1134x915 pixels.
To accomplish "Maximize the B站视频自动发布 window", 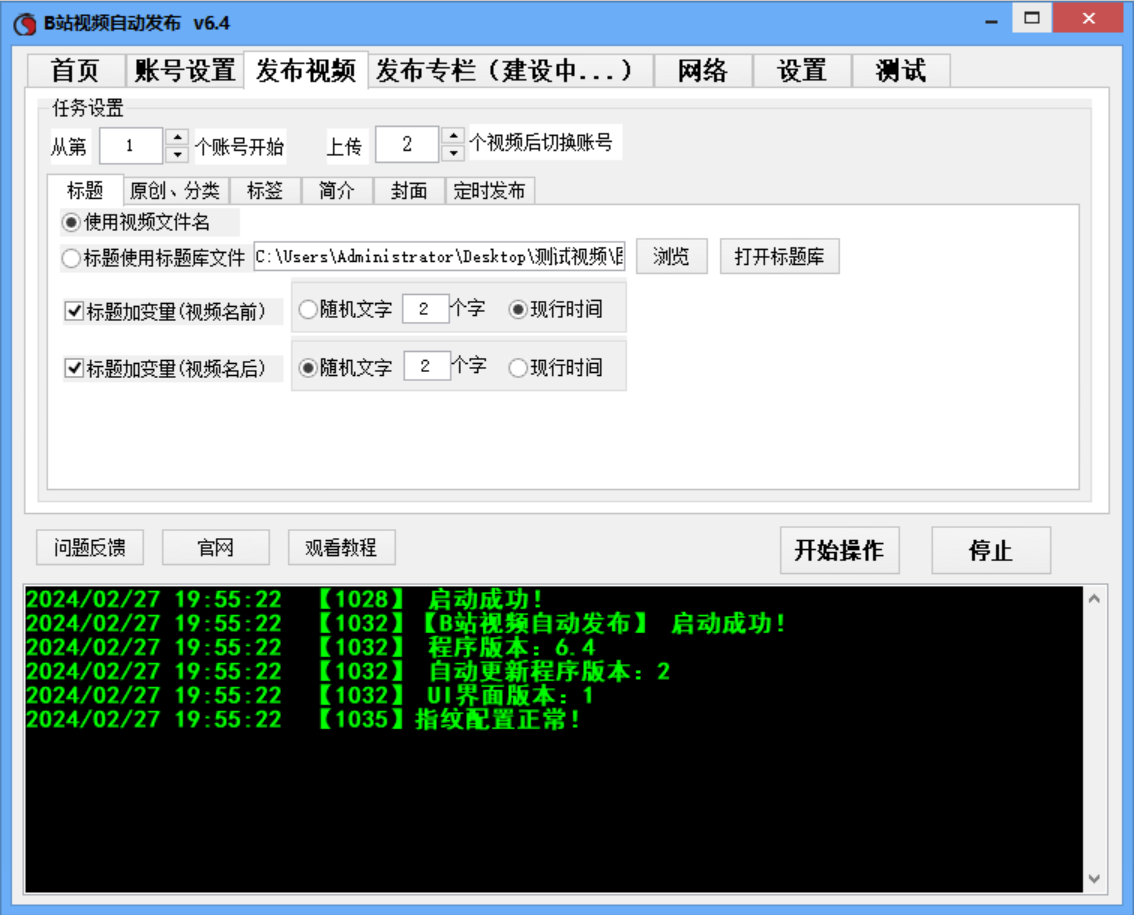I will click(x=1032, y=18).
